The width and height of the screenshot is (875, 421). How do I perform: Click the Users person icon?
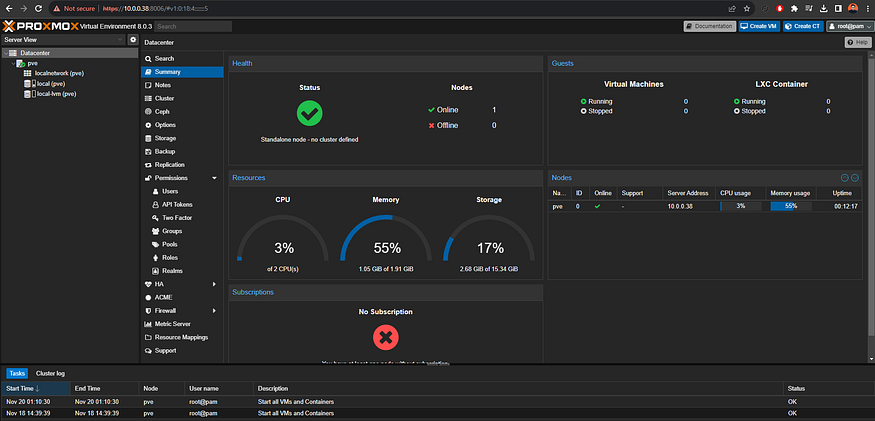(x=156, y=192)
